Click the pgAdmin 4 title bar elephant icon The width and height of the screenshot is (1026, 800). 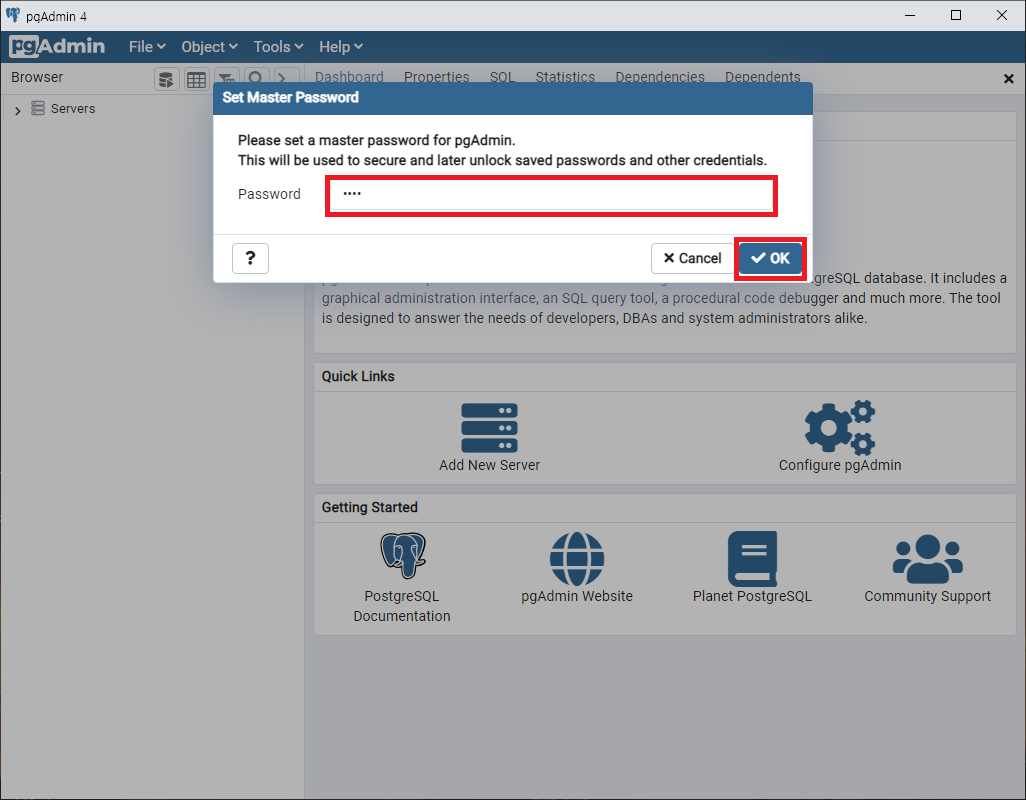(x=12, y=15)
